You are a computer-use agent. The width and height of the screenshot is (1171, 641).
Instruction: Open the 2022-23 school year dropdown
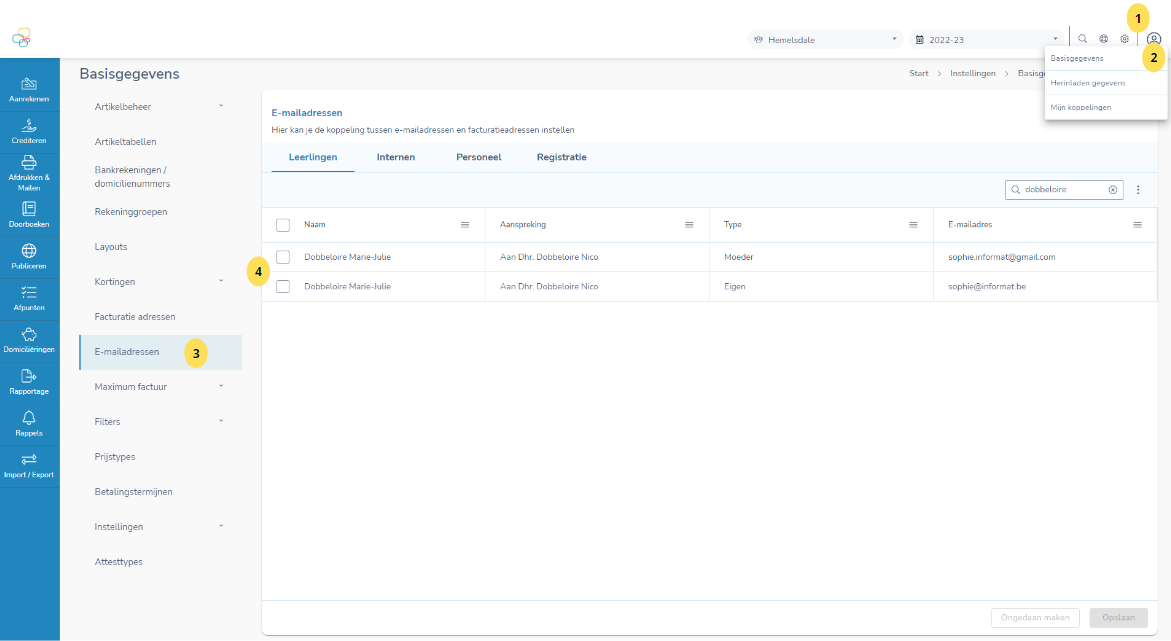coord(986,40)
